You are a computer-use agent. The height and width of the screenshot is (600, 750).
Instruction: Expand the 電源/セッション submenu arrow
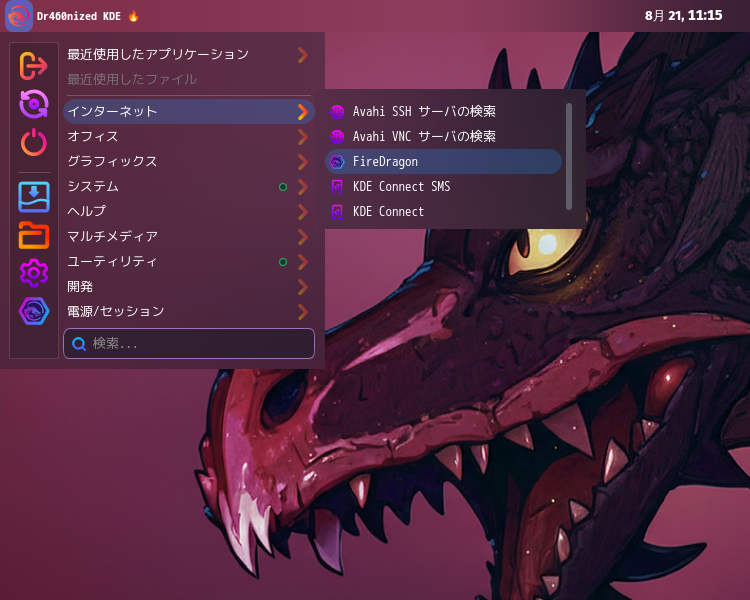(x=303, y=311)
